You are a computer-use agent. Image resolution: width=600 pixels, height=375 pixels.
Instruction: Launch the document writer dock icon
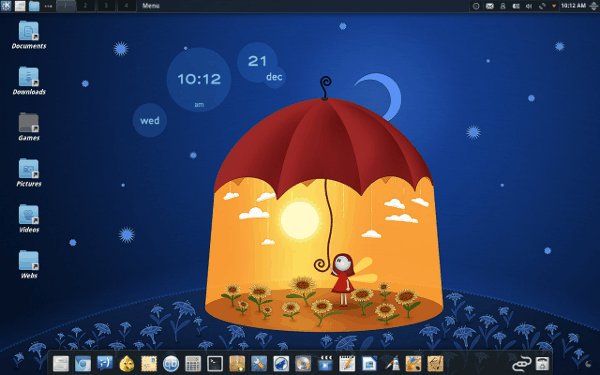click(x=369, y=364)
